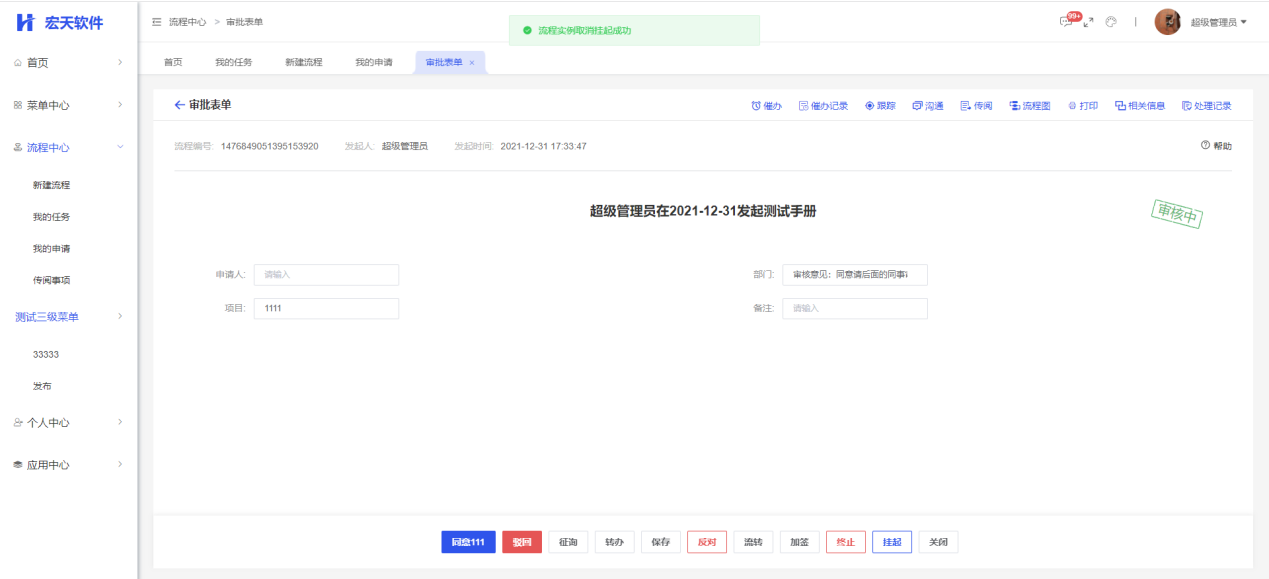Click the 备注 remarks input field

[854, 308]
